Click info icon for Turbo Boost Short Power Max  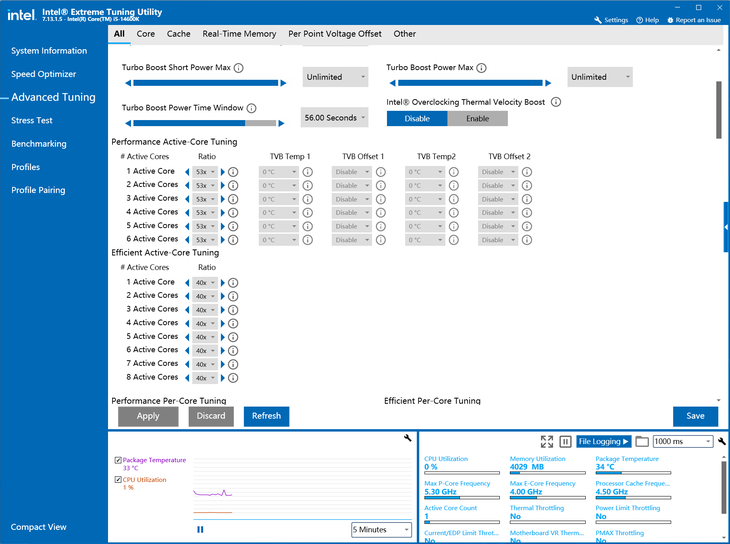click(239, 68)
